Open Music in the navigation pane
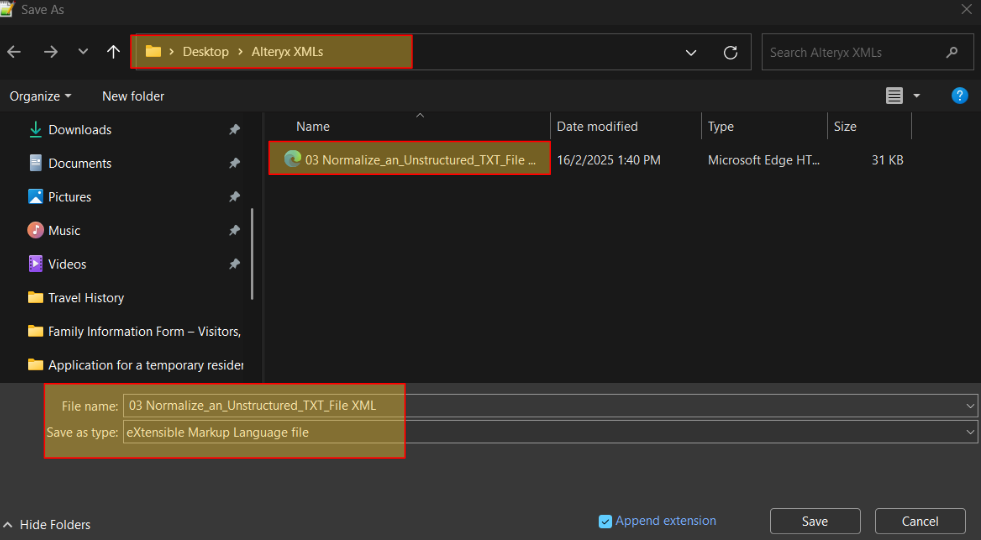The height and width of the screenshot is (540, 981). point(54,231)
